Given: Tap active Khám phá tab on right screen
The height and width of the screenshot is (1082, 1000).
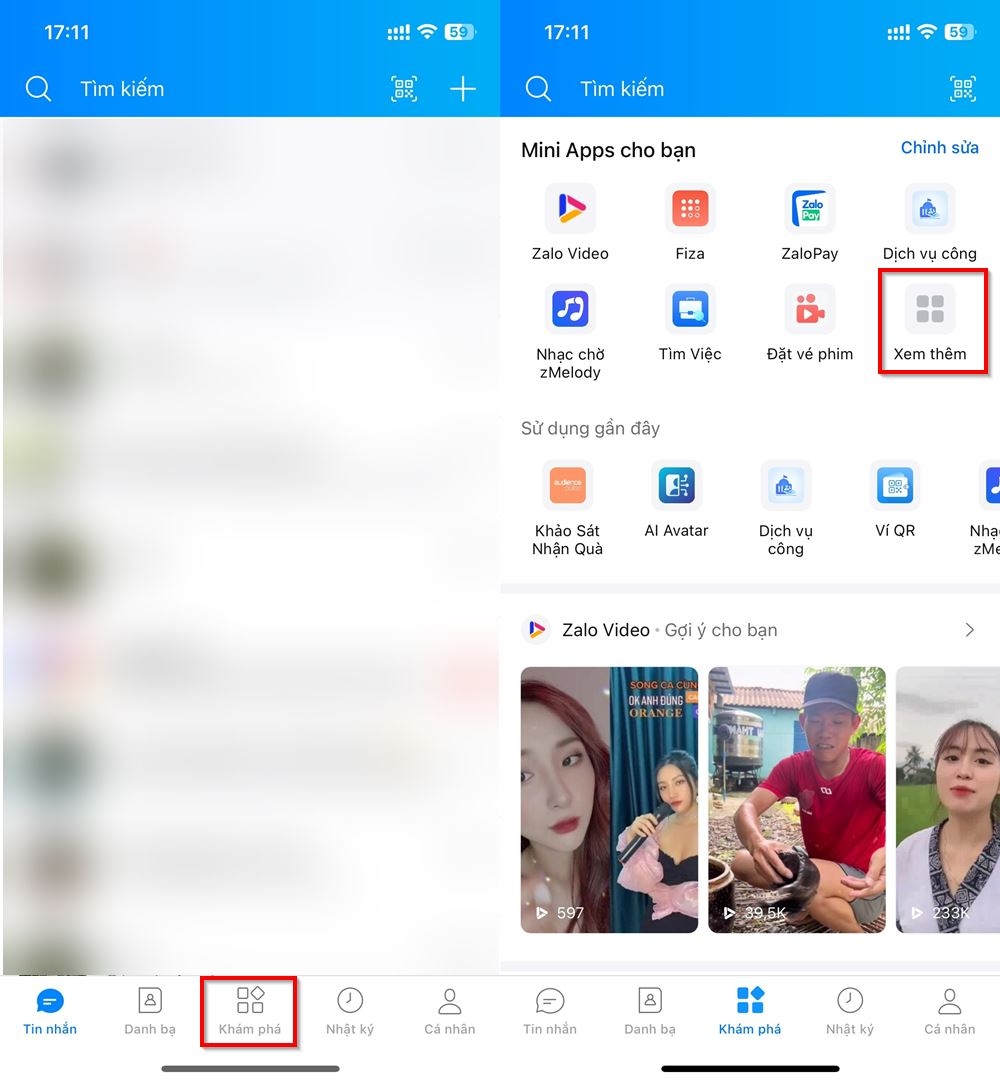Looking at the screenshot, I should [749, 1012].
